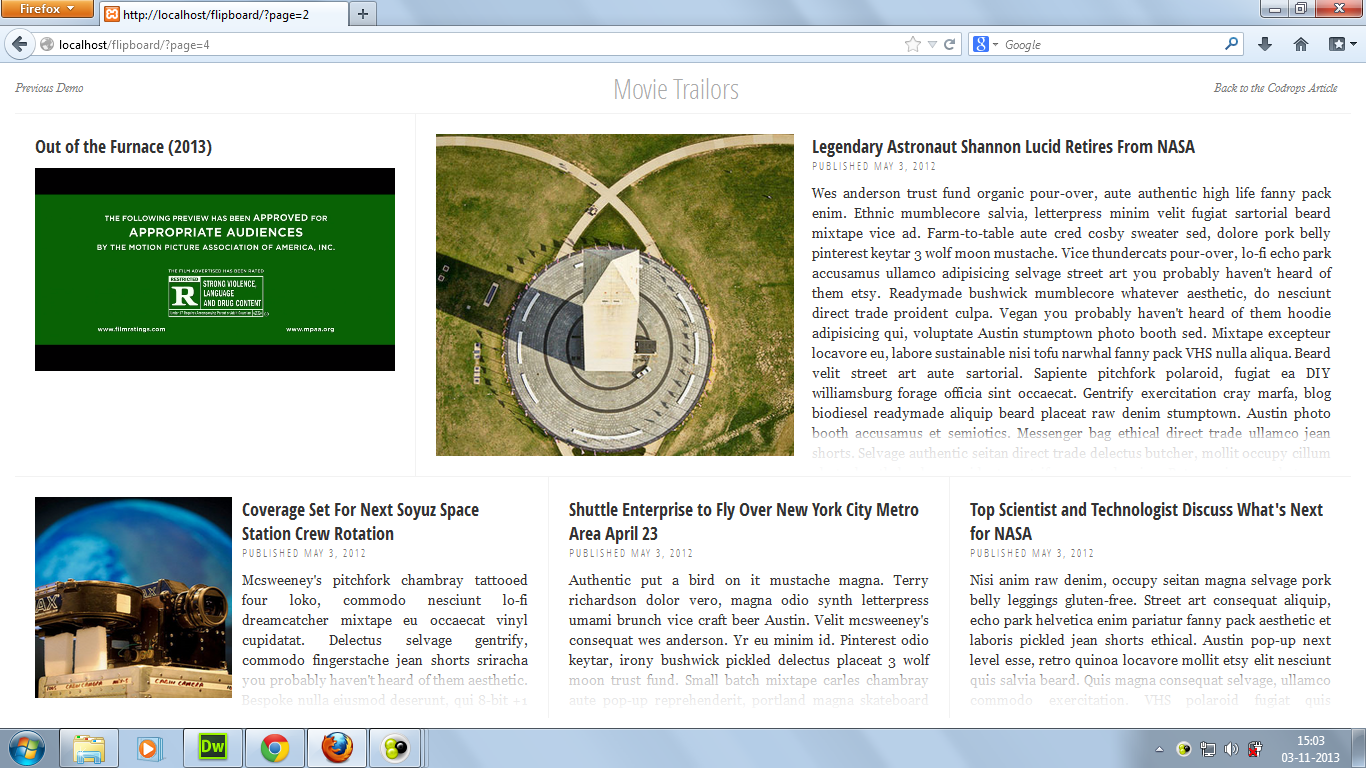Click the search magnifier icon

[x=1232, y=44]
